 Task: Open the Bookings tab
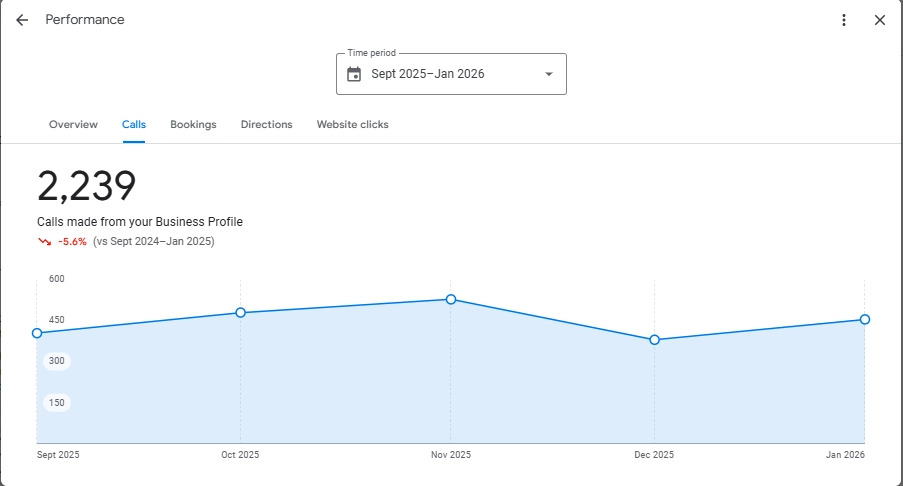point(193,125)
